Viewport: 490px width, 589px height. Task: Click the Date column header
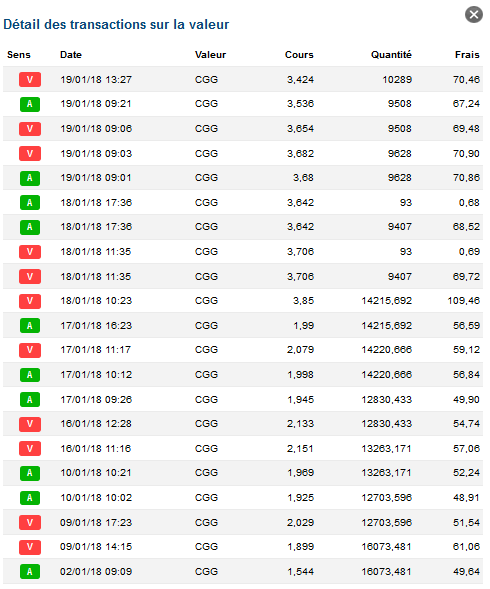tap(71, 55)
